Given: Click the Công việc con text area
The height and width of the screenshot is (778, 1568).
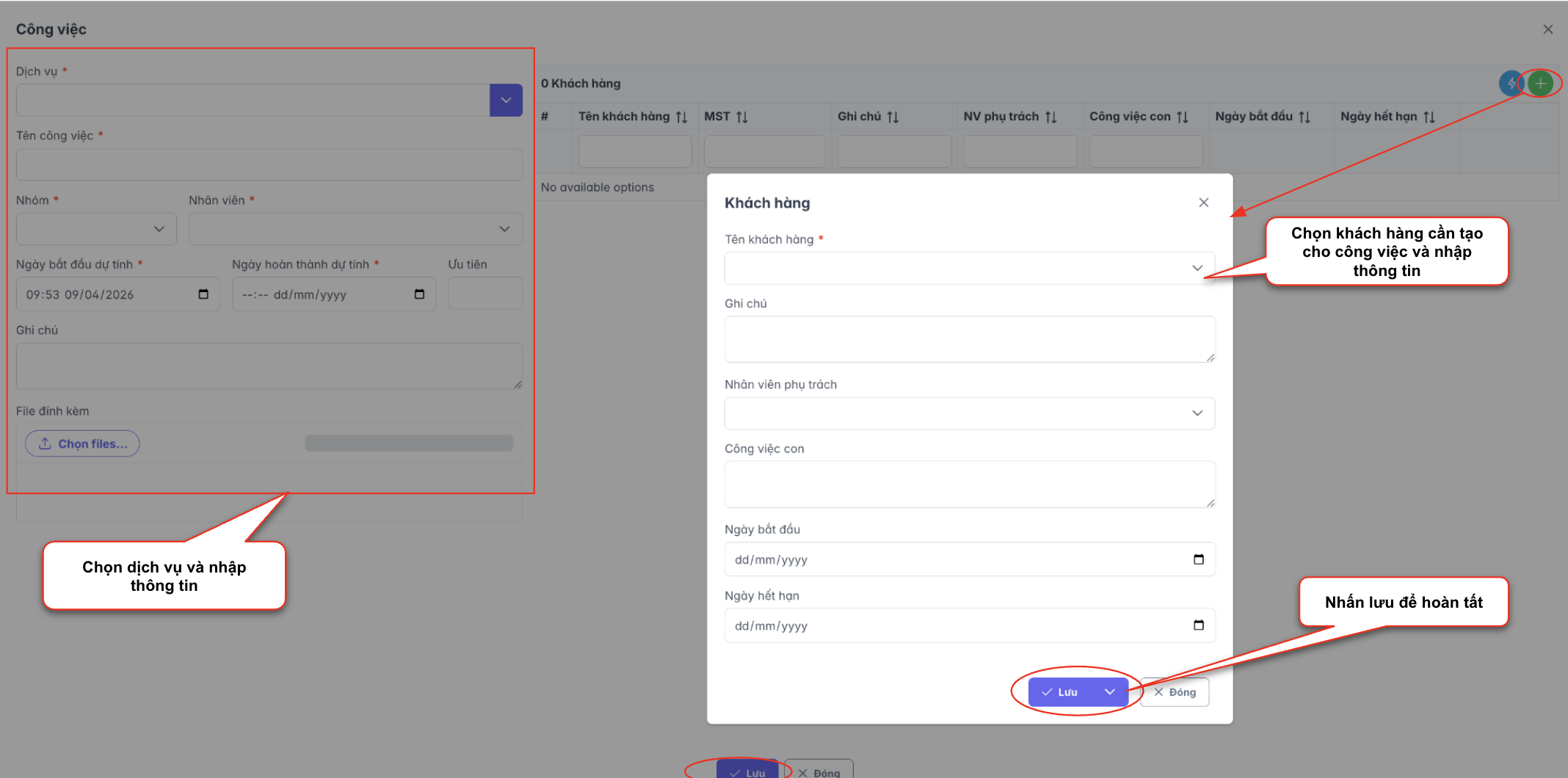Looking at the screenshot, I should (x=969, y=484).
